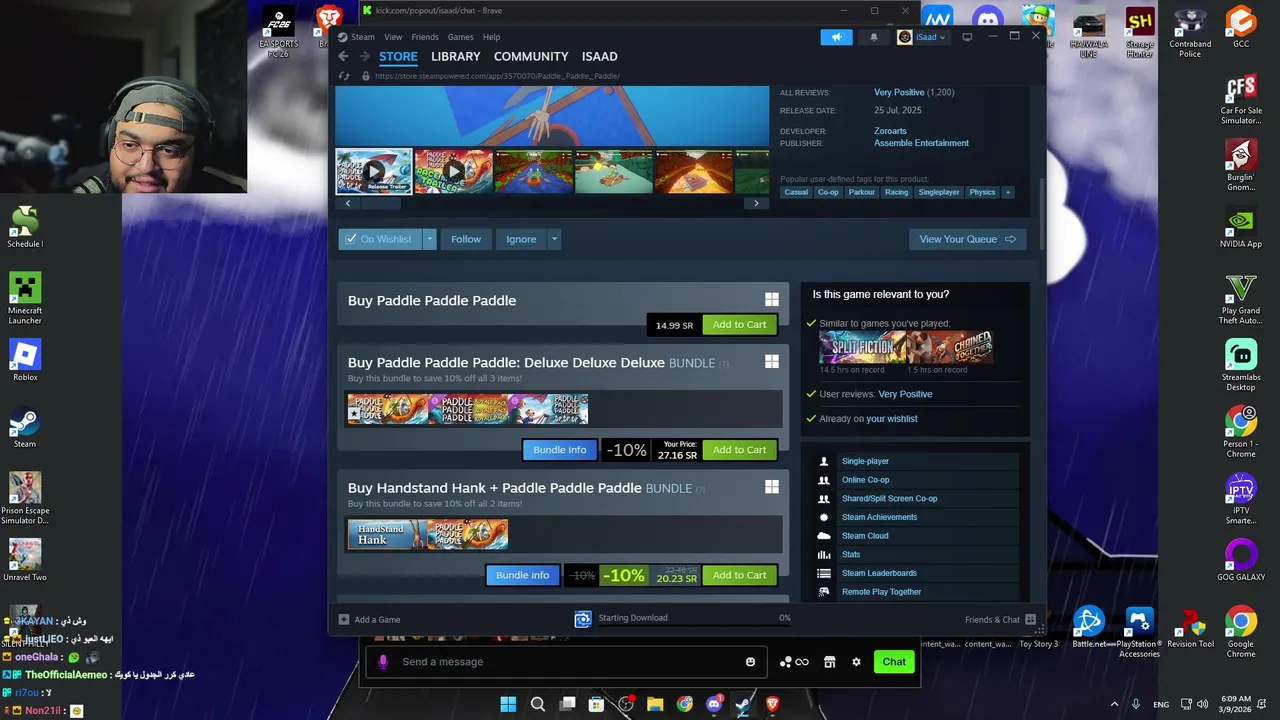Open Bundle info for Handstand Hank bundle
Viewport: 1280px width, 720px height.
tap(522, 575)
